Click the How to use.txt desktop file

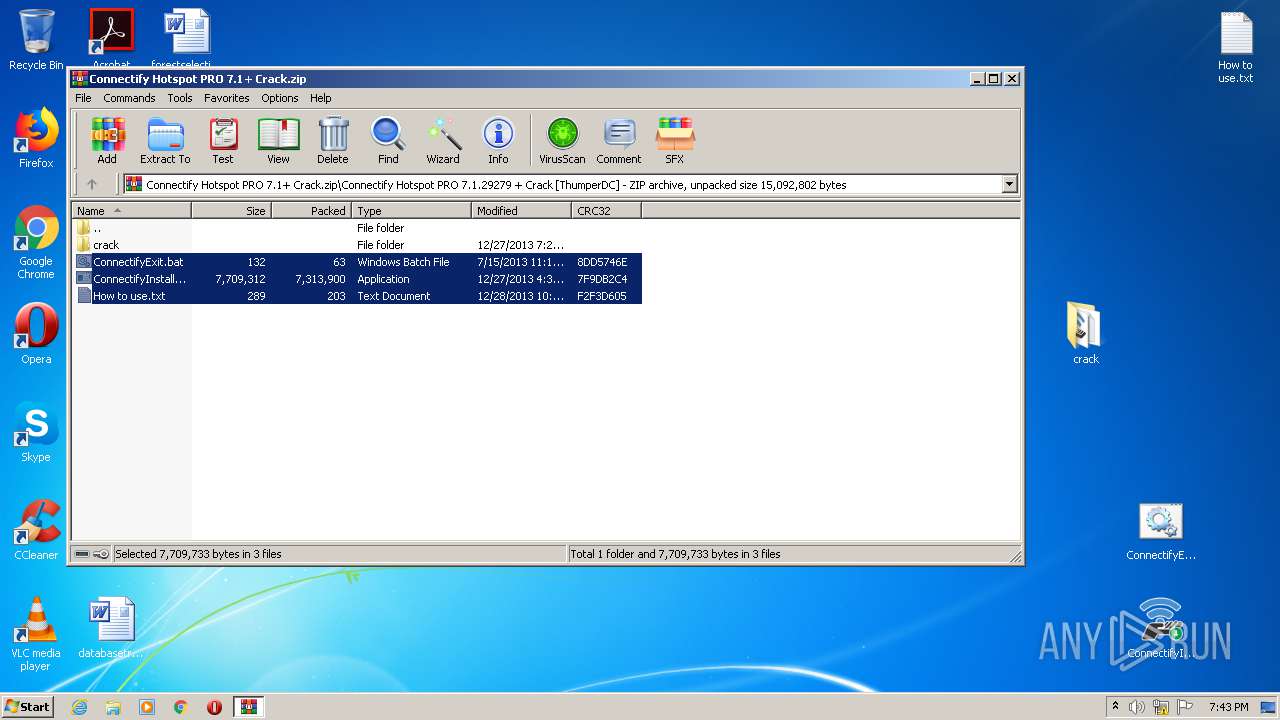click(1236, 46)
